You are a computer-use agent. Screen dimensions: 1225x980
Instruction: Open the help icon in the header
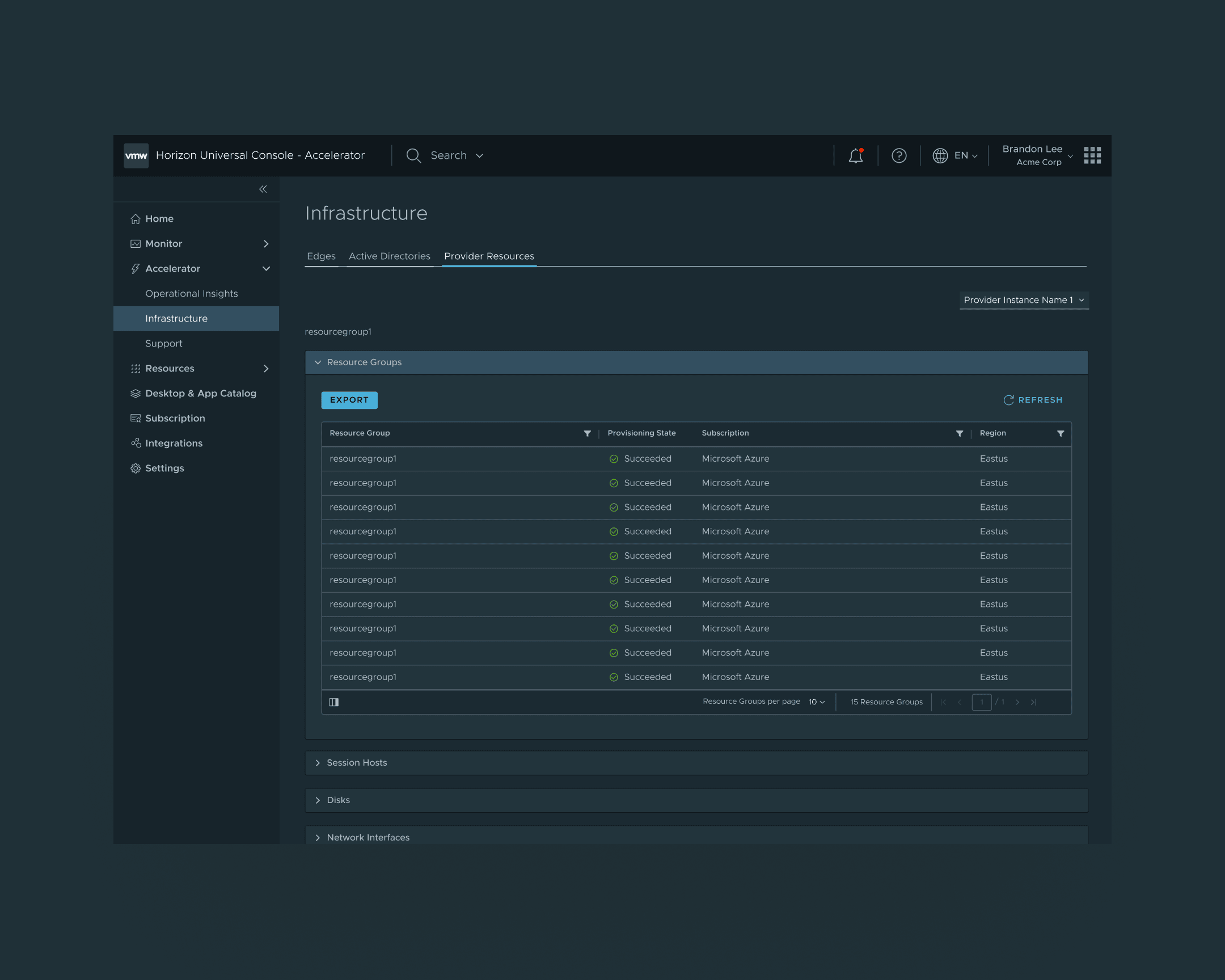898,155
